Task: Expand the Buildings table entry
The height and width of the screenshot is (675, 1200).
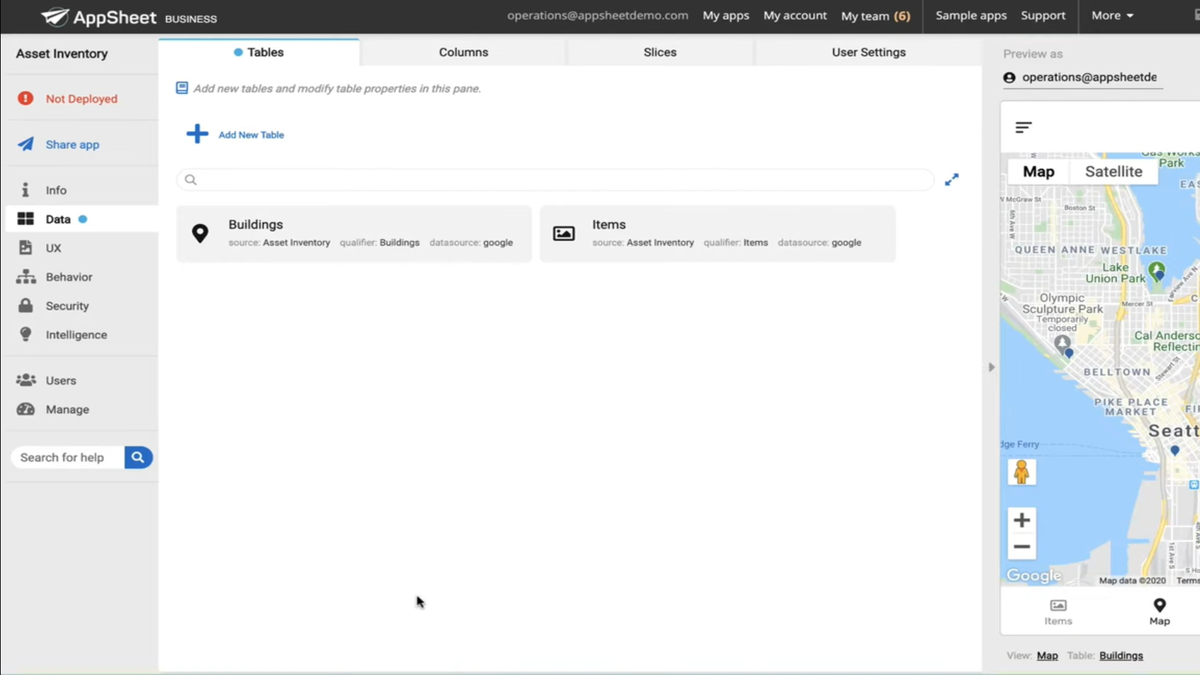Action: pos(354,233)
